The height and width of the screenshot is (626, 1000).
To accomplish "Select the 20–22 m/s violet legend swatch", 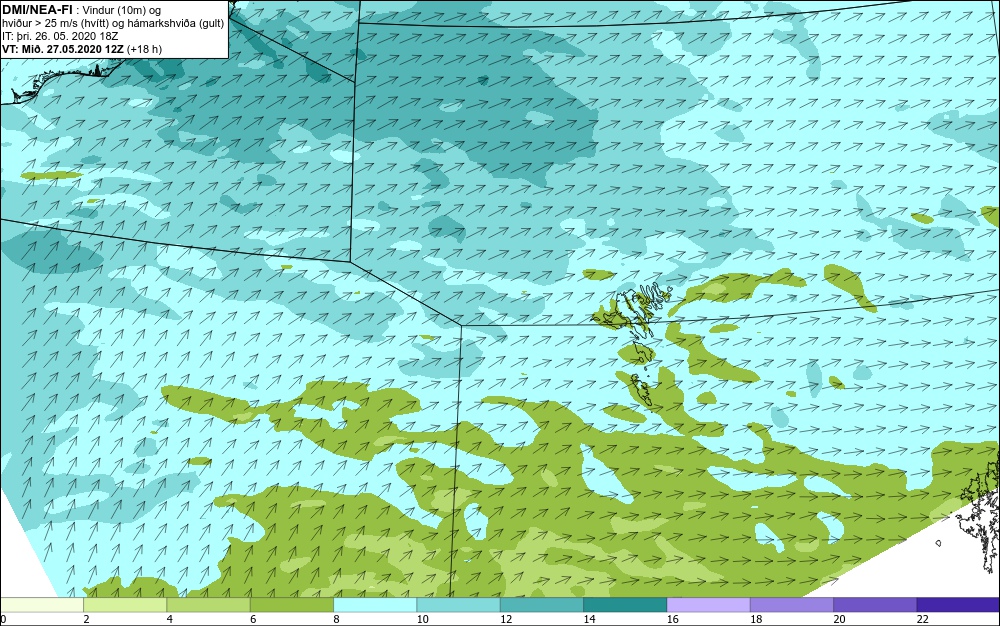I will [x=875, y=605].
